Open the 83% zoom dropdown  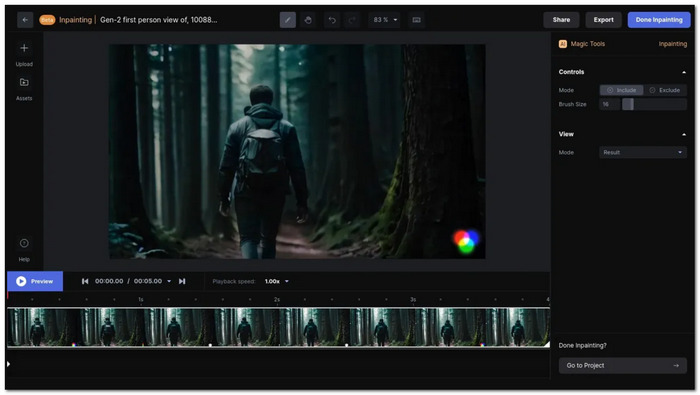[385, 20]
